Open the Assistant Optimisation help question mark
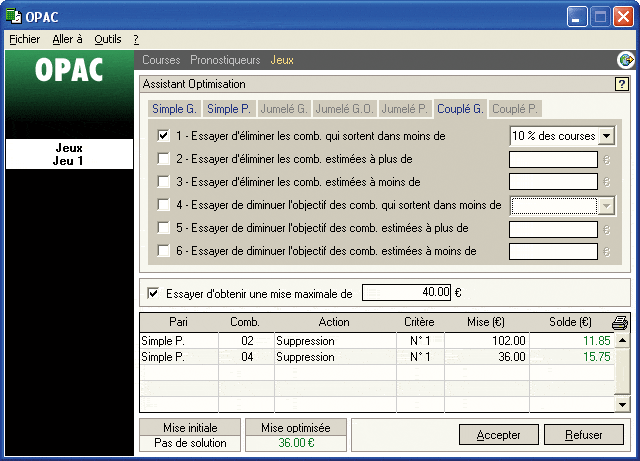 coord(621,85)
